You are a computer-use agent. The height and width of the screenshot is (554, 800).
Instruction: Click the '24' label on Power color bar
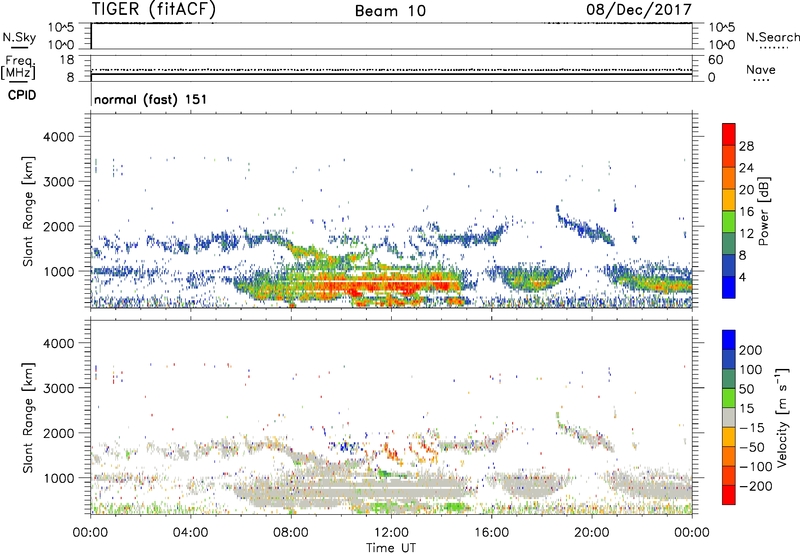pos(746,168)
